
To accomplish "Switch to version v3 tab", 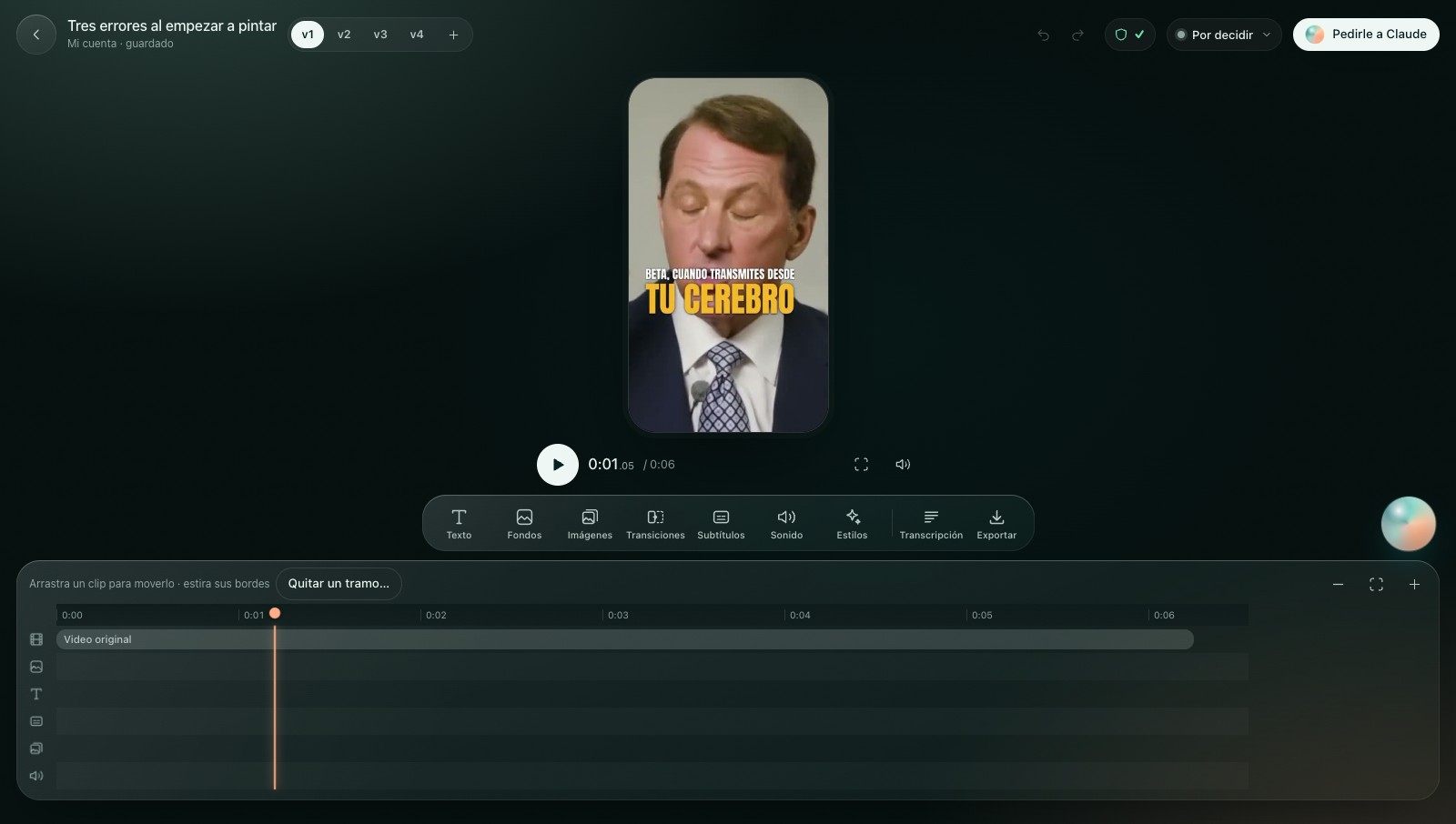I will (x=380, y=35).
